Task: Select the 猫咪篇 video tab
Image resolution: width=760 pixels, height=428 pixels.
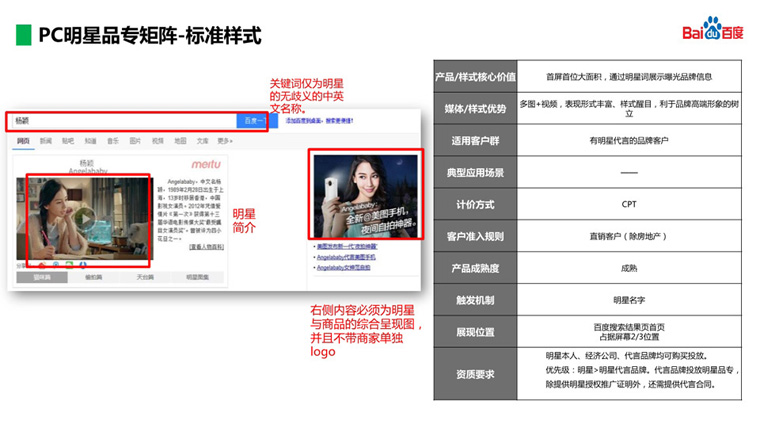Action: 42,277
